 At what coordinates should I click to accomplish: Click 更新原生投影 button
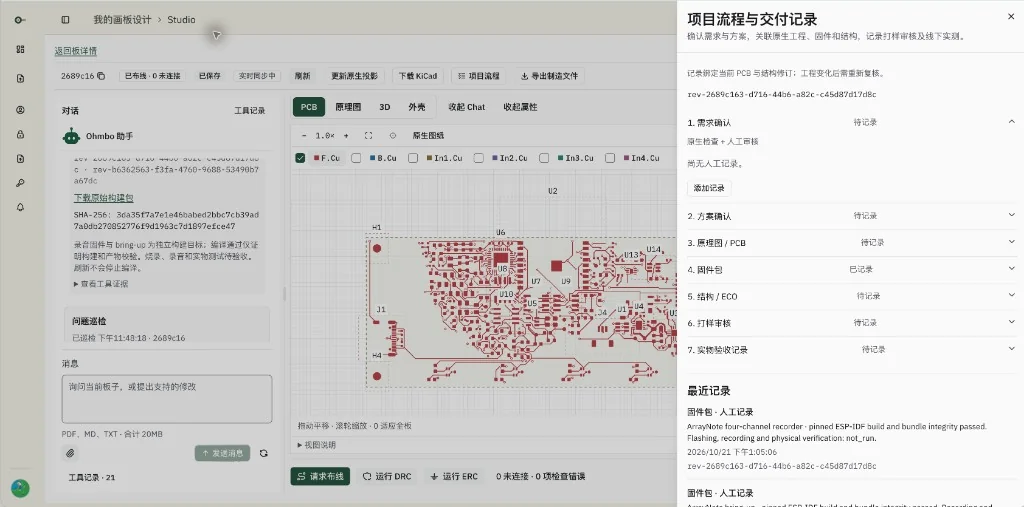coord(355,76)
